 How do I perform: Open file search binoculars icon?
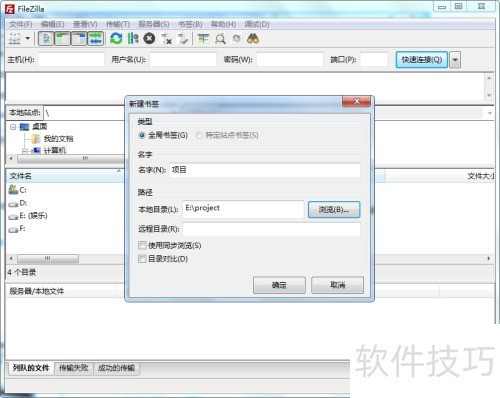coord(253,39)
